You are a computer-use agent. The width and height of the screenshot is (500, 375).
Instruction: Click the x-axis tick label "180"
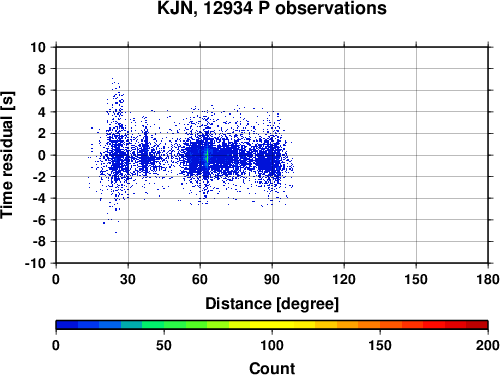(x=488, y=279)
